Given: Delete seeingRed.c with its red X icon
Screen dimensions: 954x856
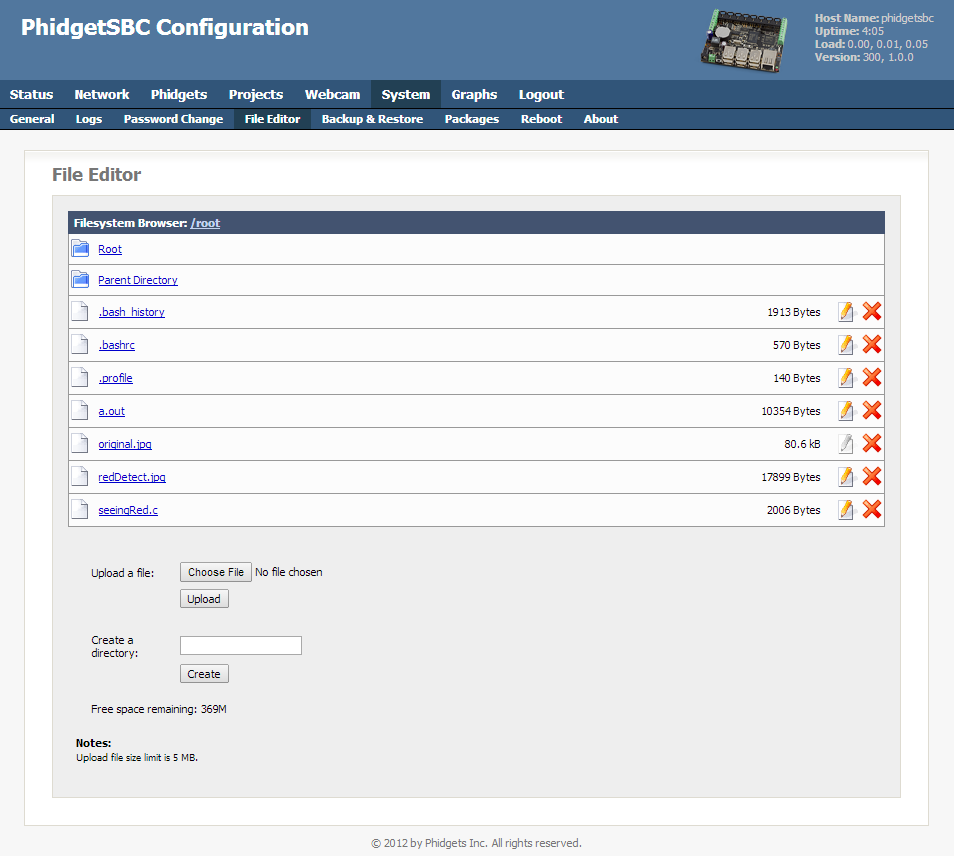Looking at the screenshot, I should (872, 509).
